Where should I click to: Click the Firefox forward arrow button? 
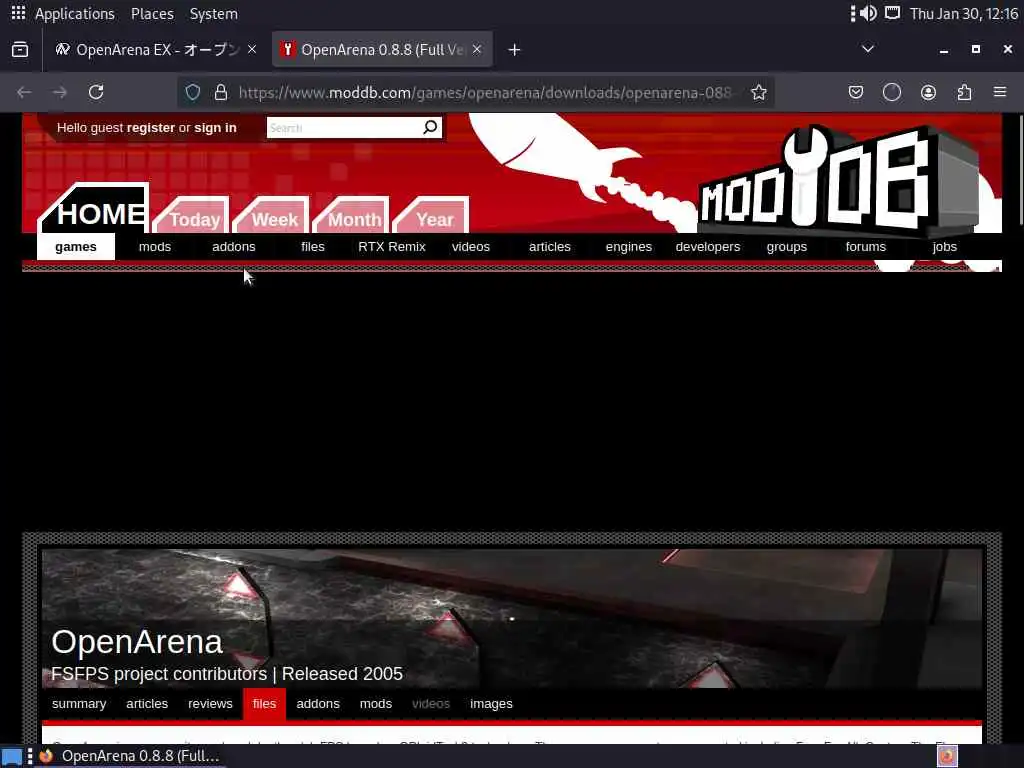(x=60, y=92)
